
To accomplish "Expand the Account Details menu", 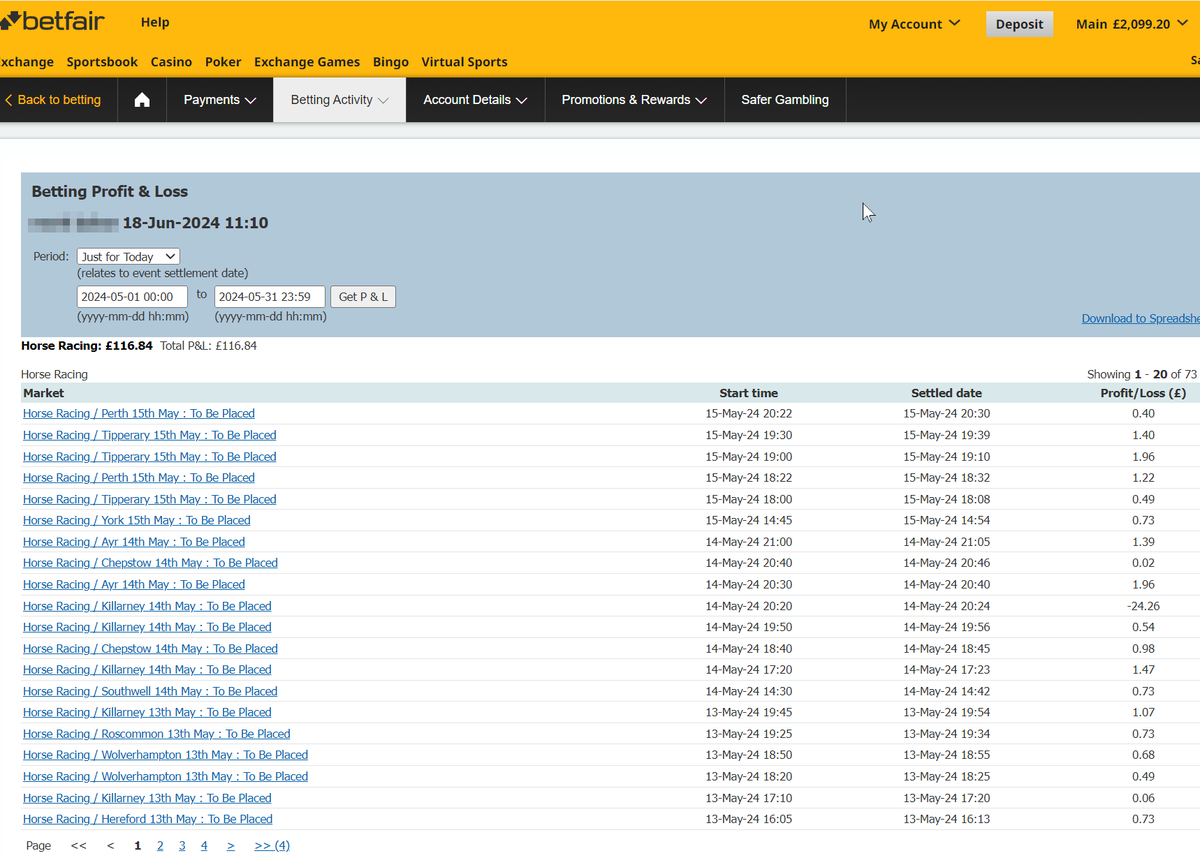I will pos(475,100).
